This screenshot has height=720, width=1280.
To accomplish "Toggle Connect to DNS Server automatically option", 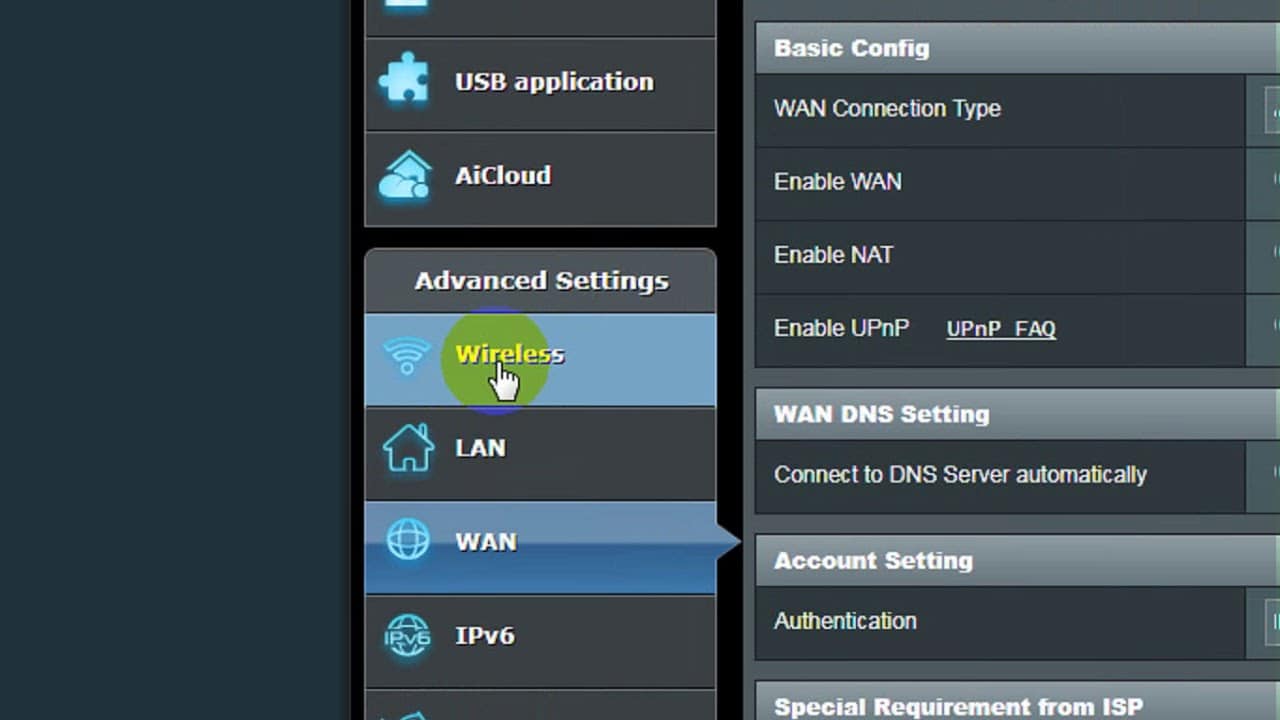I will point(1275,474).
